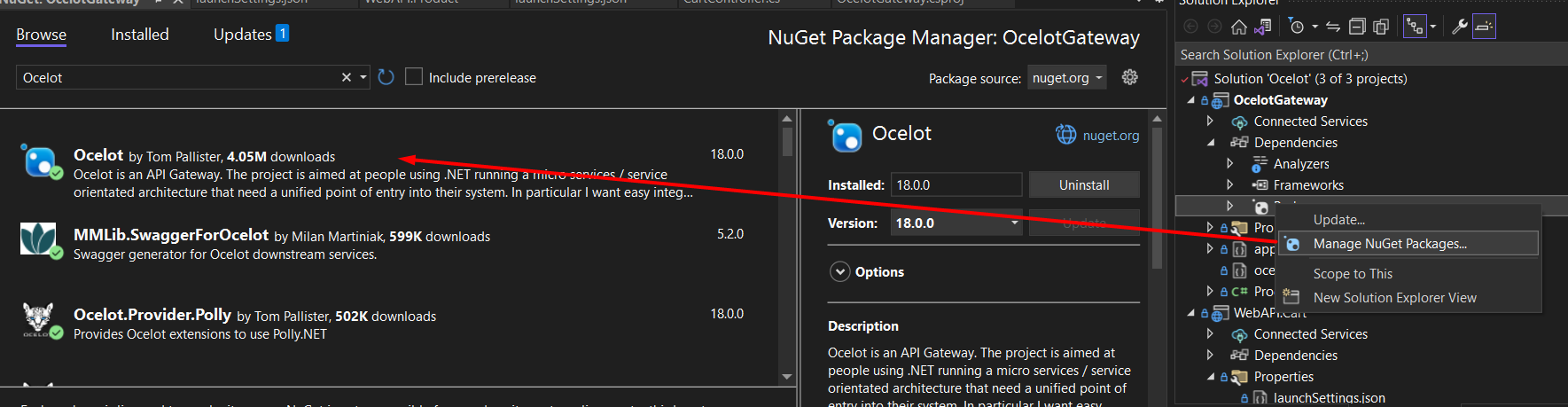Expand the Connected Services node under OcelotGateway
Screen dimensions: 1568x407
coord(1210,121)
